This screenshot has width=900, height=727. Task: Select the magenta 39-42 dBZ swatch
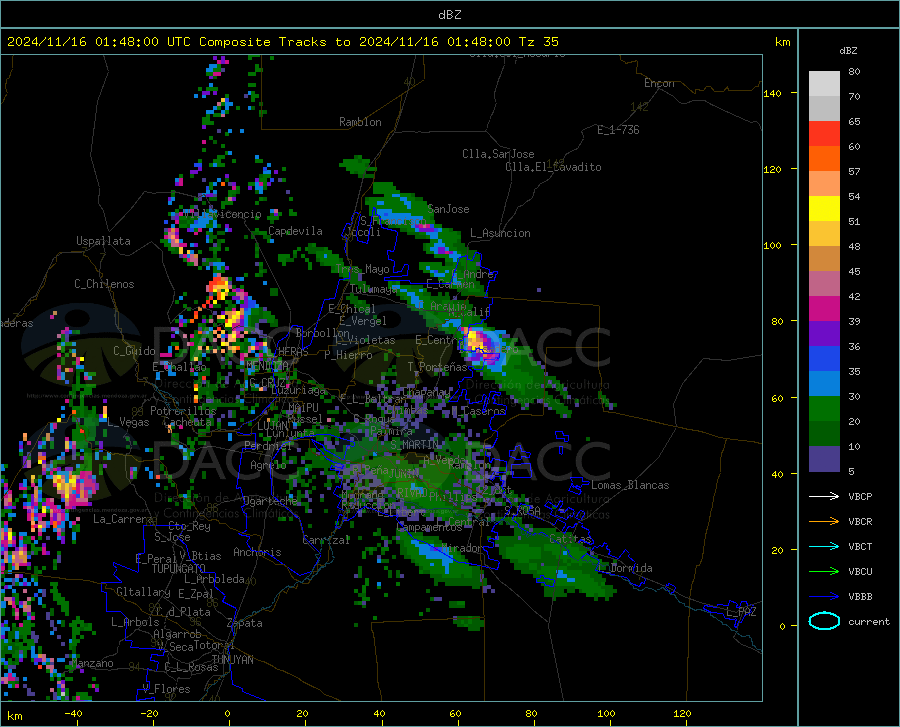(x=824, y=309)
